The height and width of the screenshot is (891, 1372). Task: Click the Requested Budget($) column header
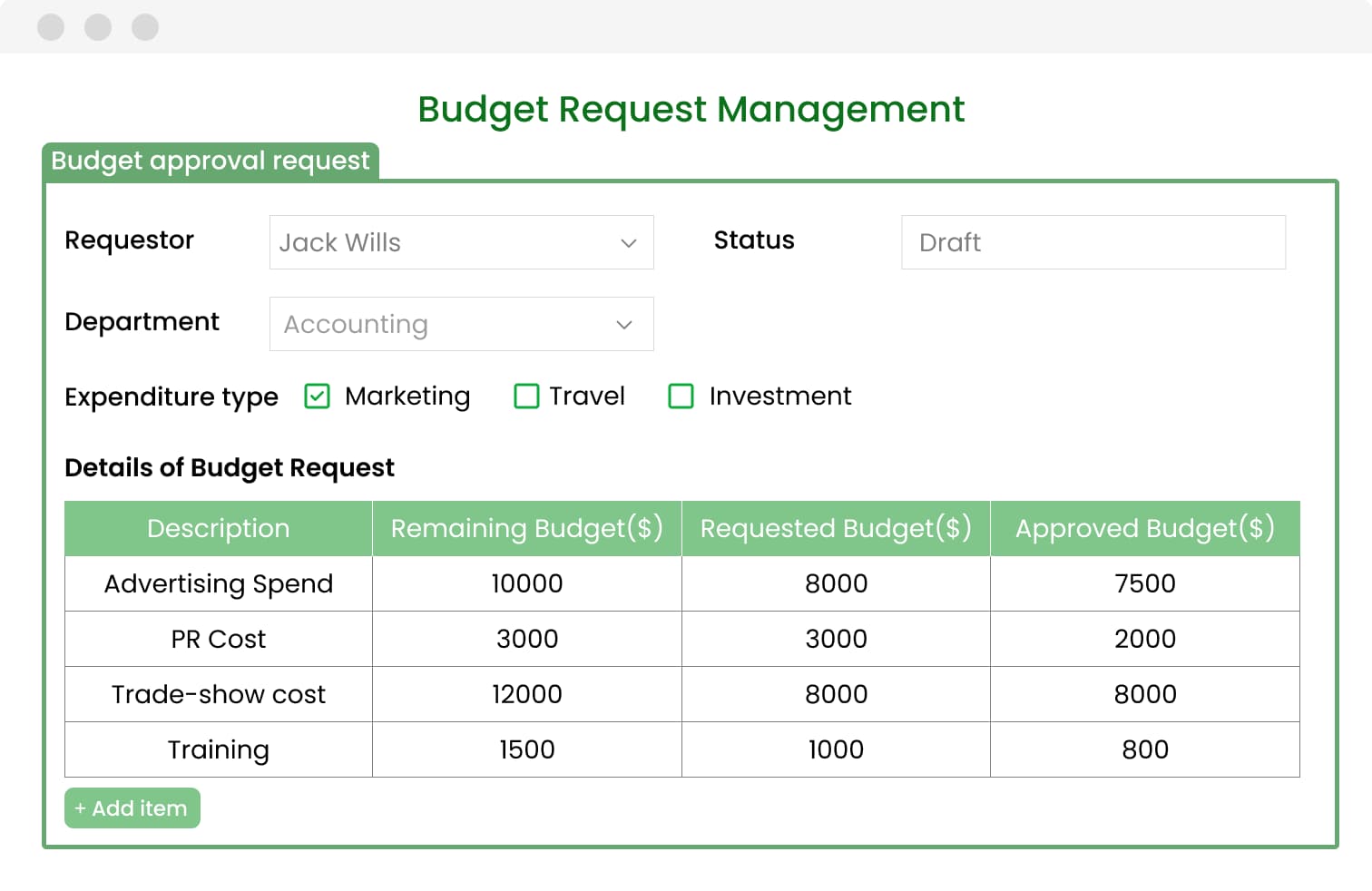[836, 528]
